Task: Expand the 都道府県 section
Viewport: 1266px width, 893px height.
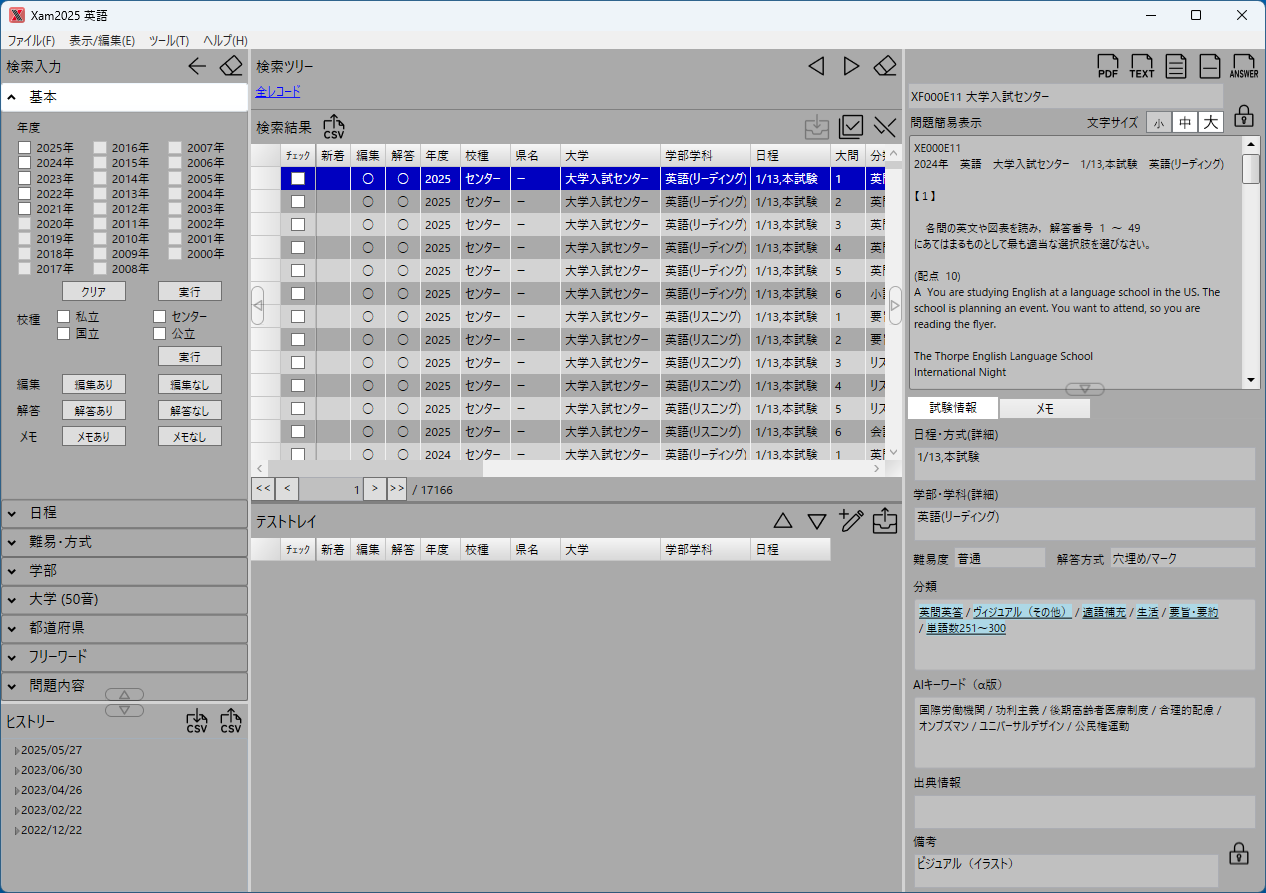Action: (124, 629)
